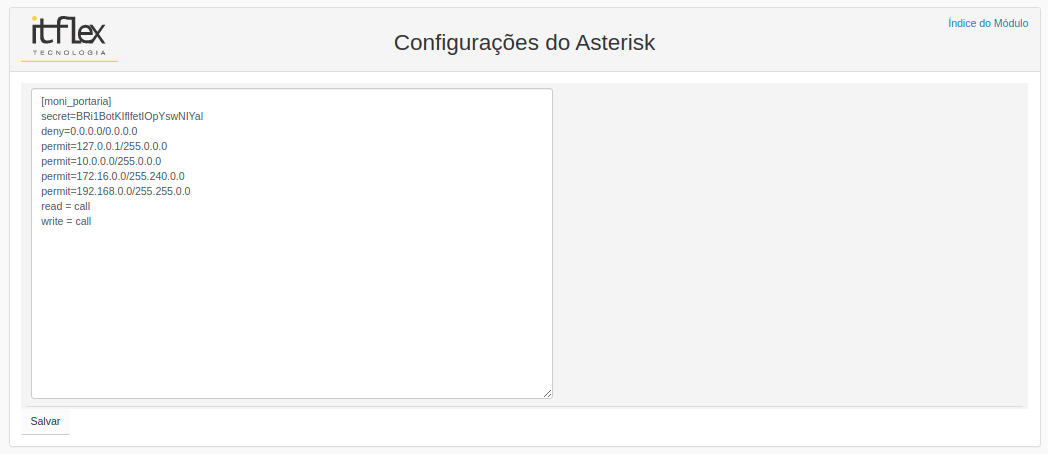1048x454 pixels.
Task: Place cursor in the 172.16.0.0 address
Action: click(x=101, y=176)
